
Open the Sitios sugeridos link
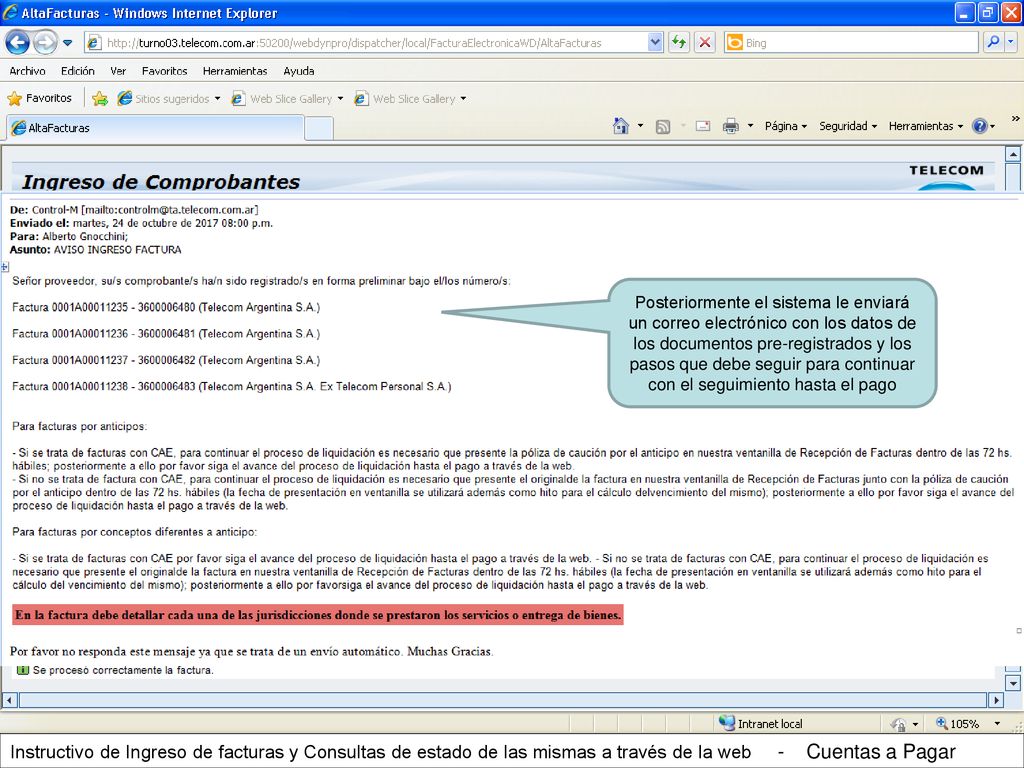(x=163, y=99)
